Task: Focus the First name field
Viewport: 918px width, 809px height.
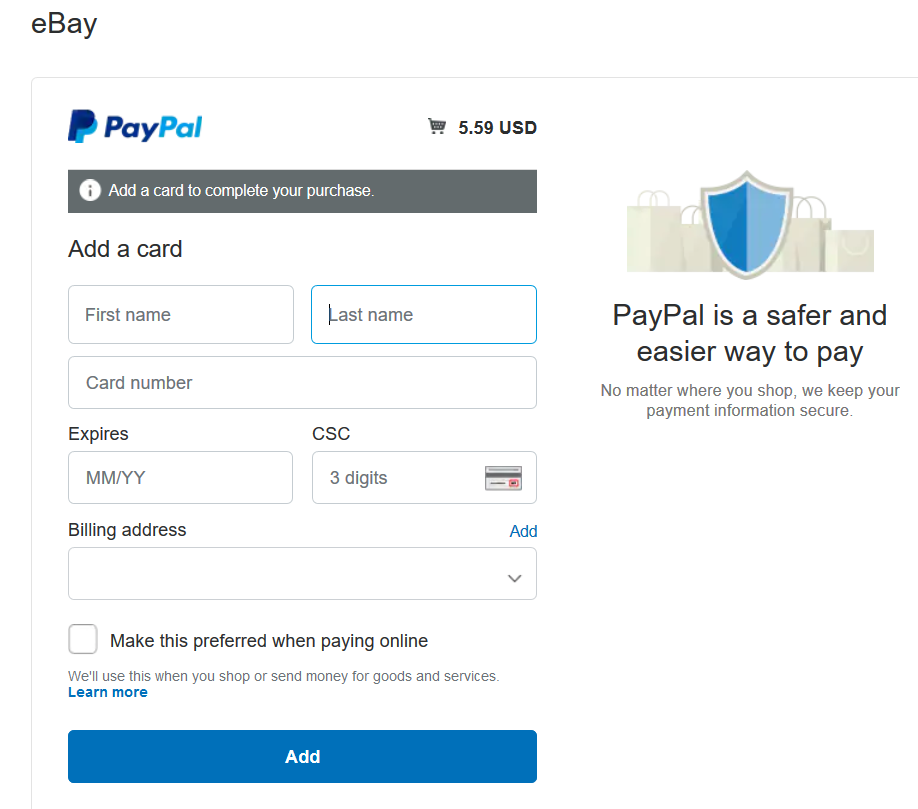Action: pyautogui.click(x=181, y=314)
